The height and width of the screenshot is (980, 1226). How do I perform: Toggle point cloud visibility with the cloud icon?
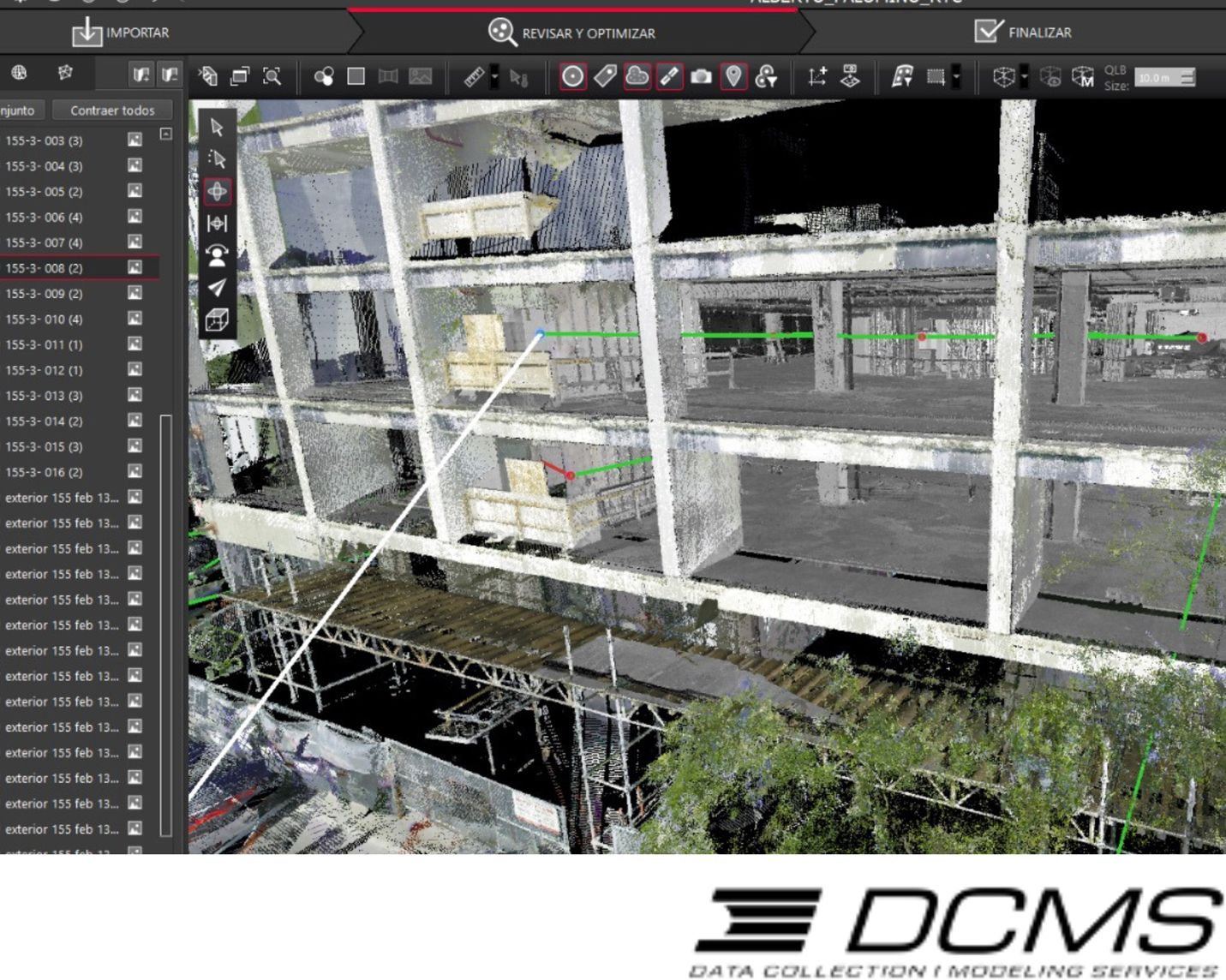pyautogui.click(x=637, y=77)
